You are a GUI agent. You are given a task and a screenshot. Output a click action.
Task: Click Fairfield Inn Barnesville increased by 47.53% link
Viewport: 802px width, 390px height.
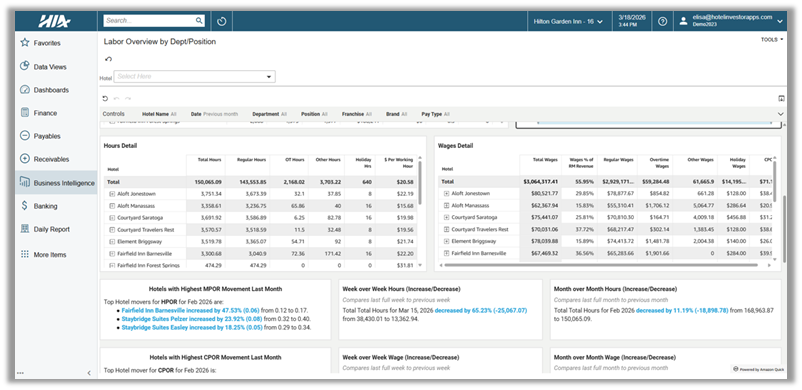click(x=191, y=310)
